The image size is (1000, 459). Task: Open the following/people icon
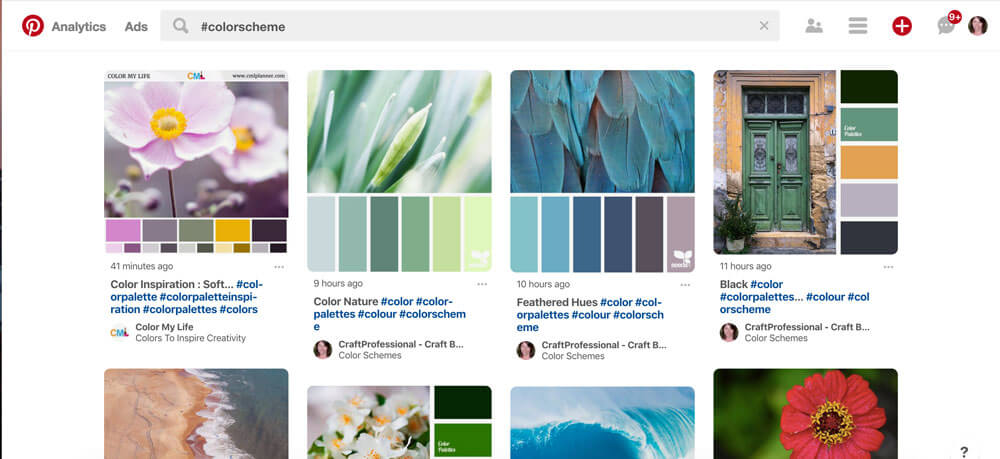pyautogui.click(x=814, y=26)
